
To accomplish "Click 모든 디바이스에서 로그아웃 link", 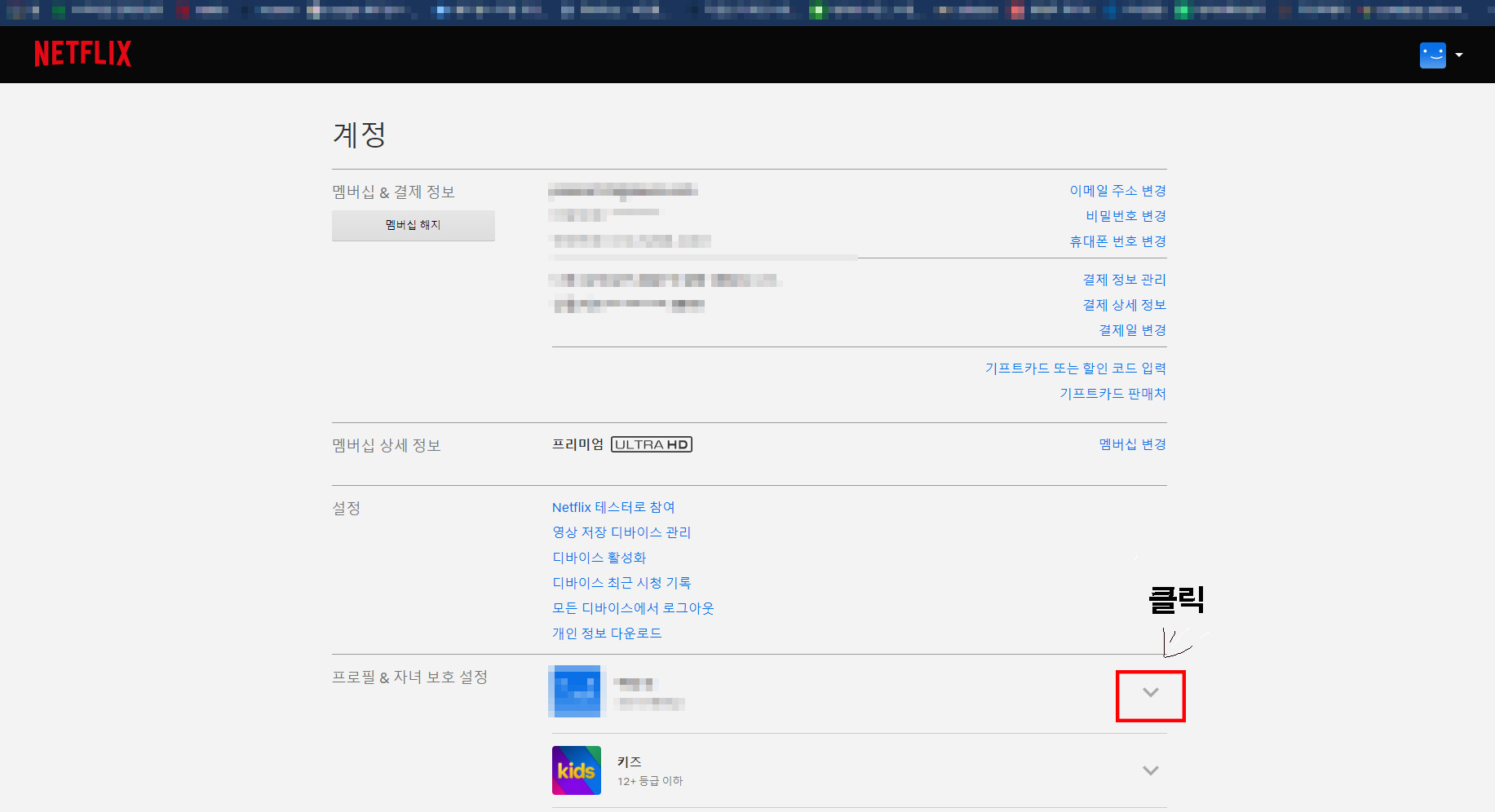I will [633, 608].
